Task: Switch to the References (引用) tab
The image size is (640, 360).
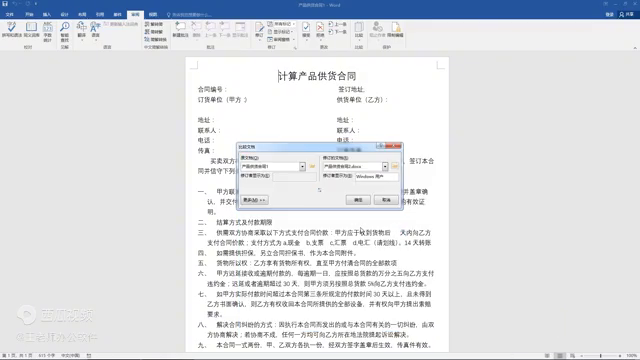Action: 100,14
